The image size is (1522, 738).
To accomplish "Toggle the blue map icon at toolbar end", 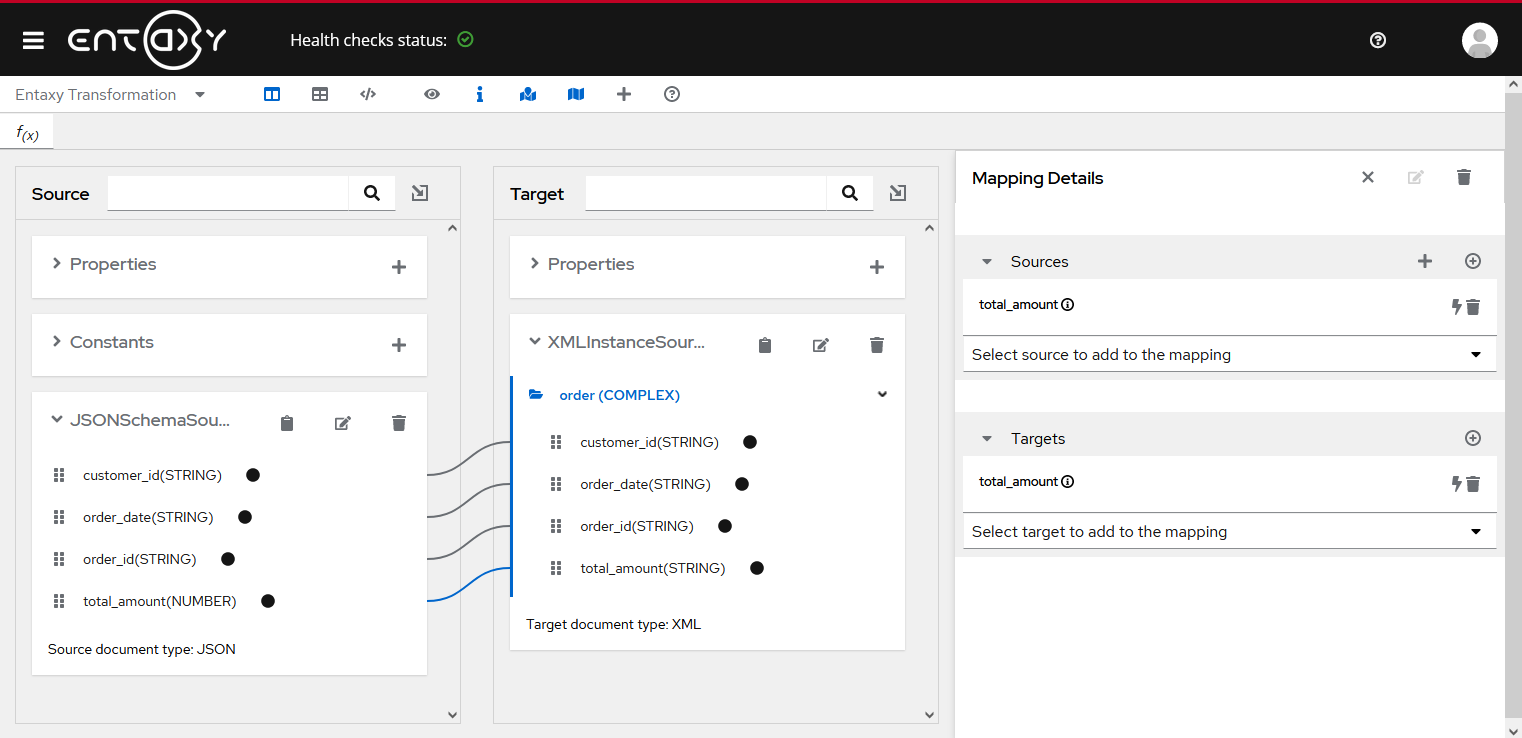I will pos(576,94).
